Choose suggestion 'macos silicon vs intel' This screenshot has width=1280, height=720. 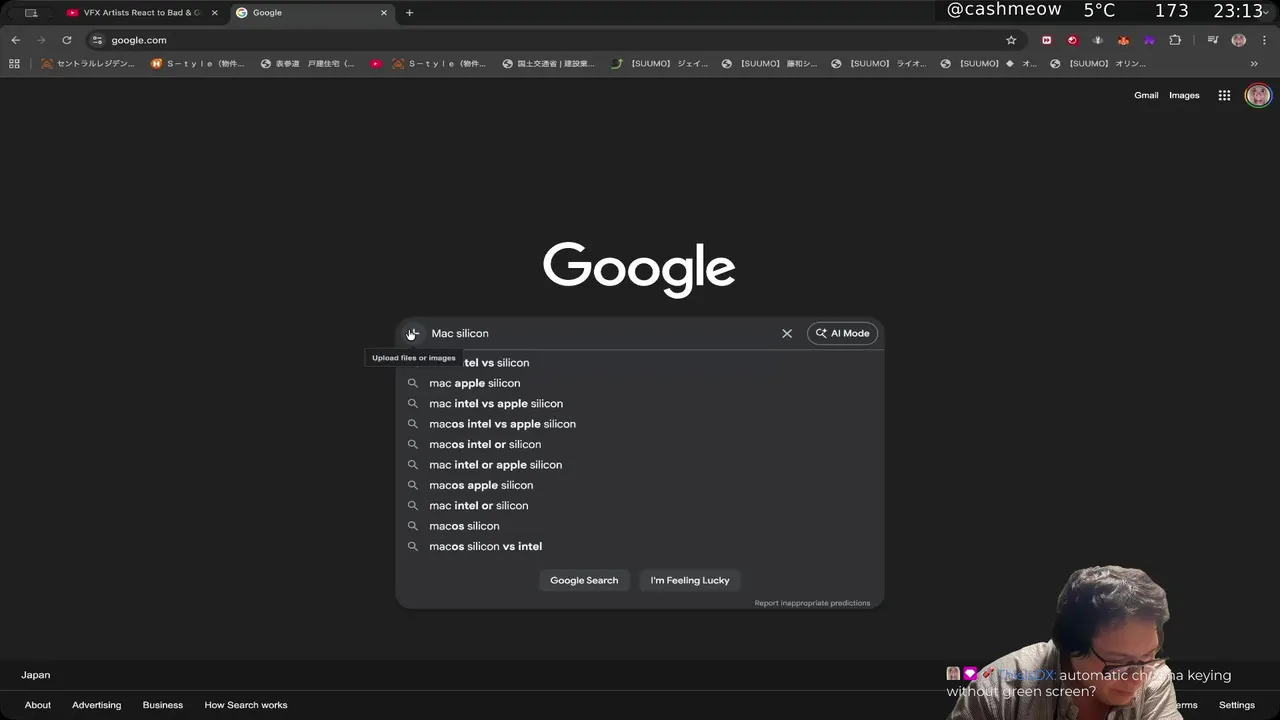(640, 546)
